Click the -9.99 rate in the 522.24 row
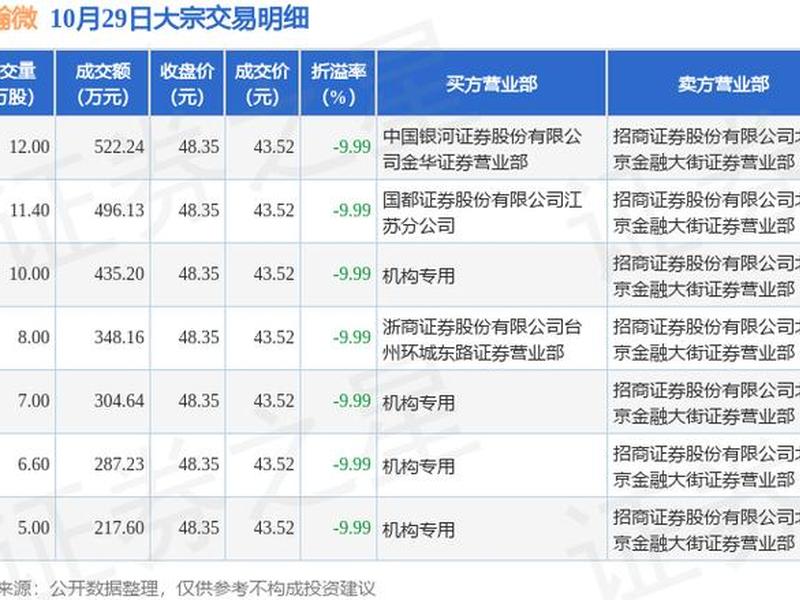800x600 pixels. click(352, 147)
